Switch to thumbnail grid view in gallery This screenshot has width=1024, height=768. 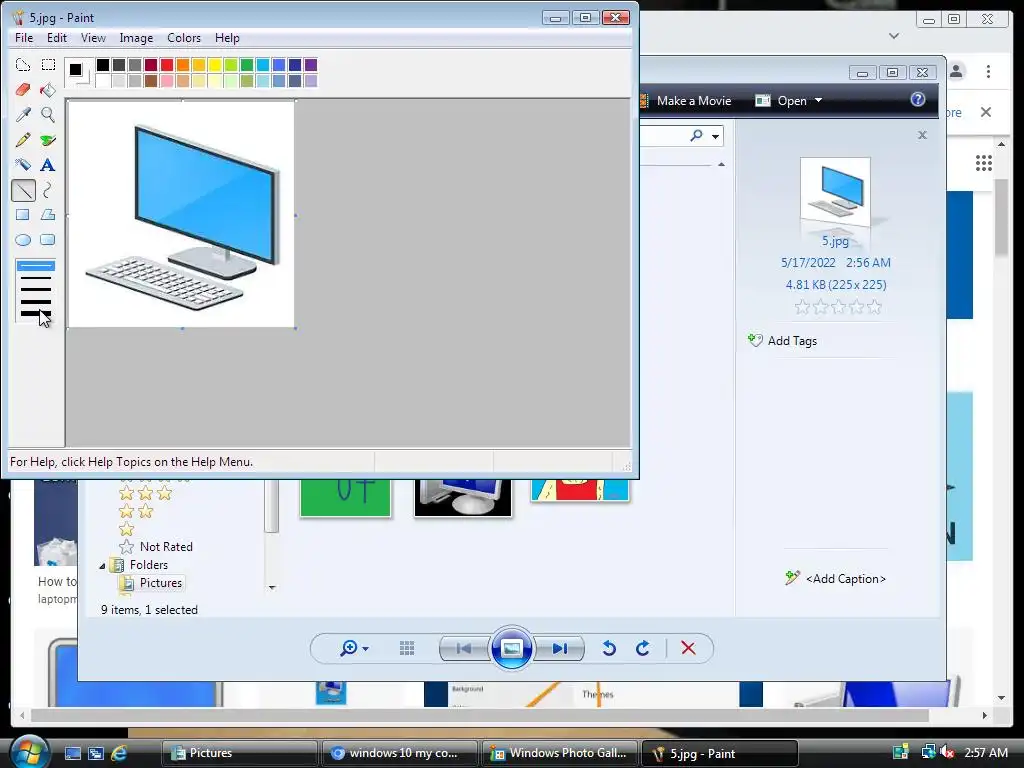click(407, 648)
